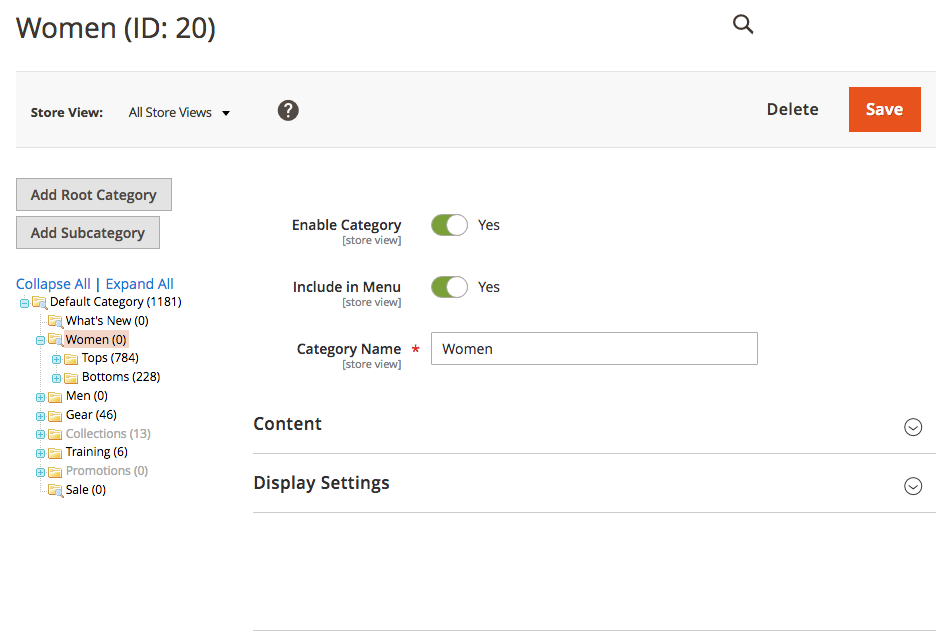Click the help question mark icon
The image size is (952, 634).
pyautogui.click(x=288, y=111)
